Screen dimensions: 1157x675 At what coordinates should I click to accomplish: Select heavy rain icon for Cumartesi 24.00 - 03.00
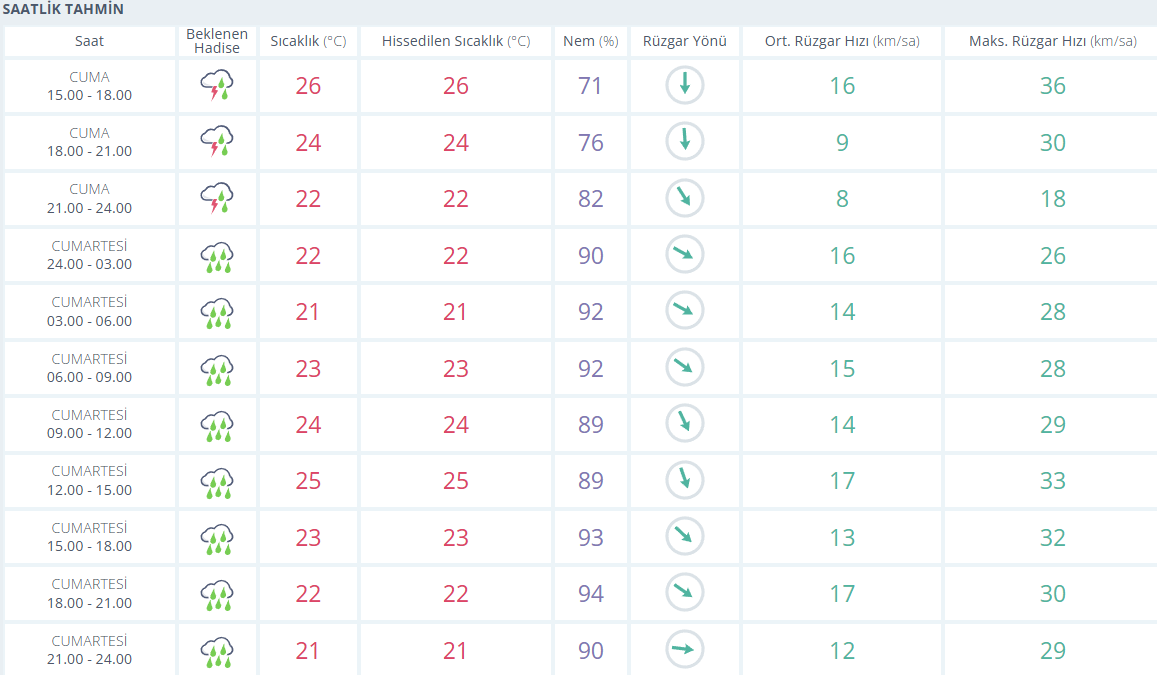tap(217, 255)
